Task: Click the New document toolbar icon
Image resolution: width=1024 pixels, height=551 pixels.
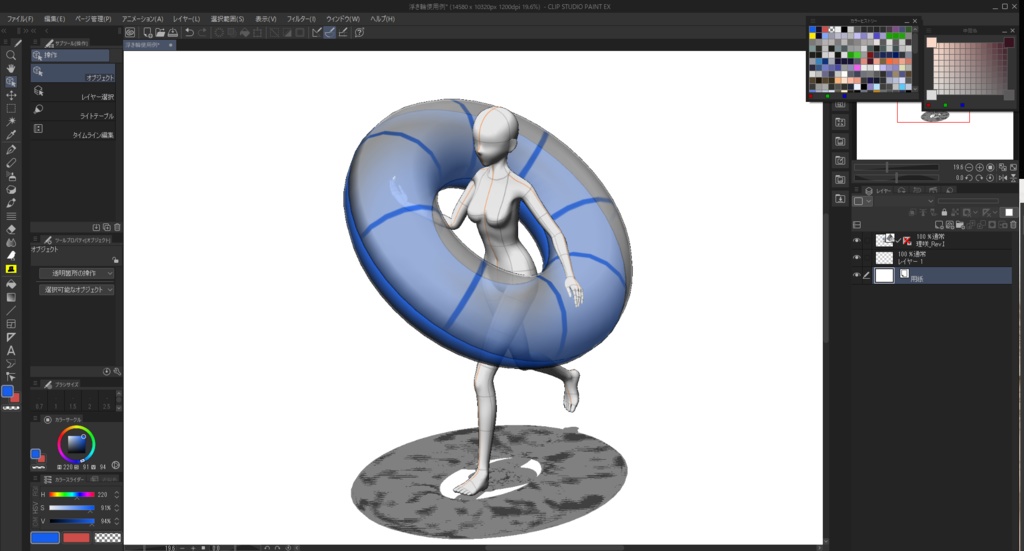Action: pos(148,32)
